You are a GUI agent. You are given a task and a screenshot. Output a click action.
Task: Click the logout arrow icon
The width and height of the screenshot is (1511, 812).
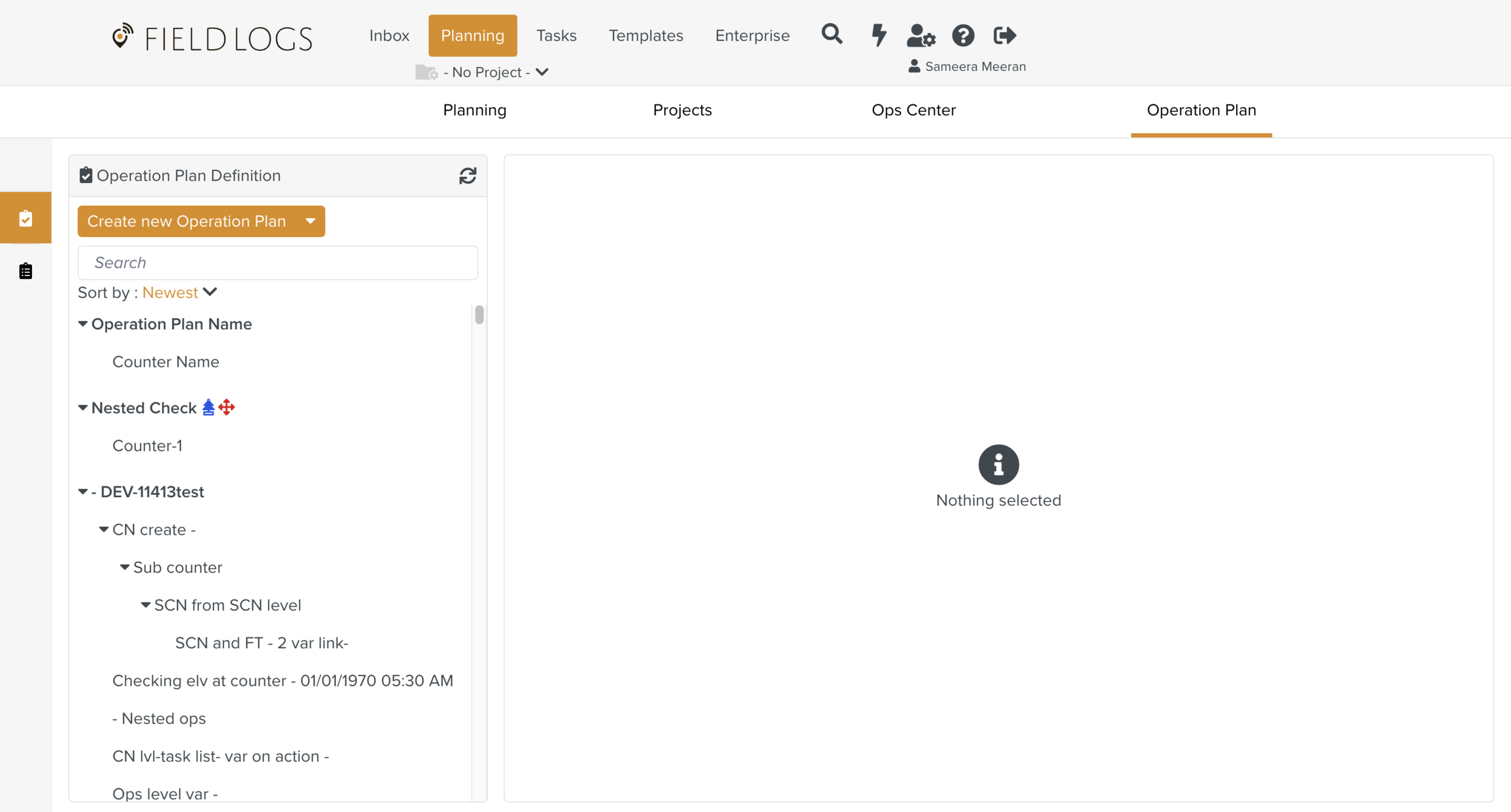1005,36
